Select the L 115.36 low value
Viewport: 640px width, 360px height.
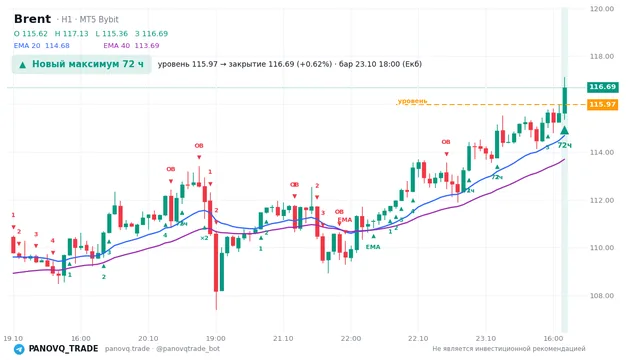click(x=111, y=33)
